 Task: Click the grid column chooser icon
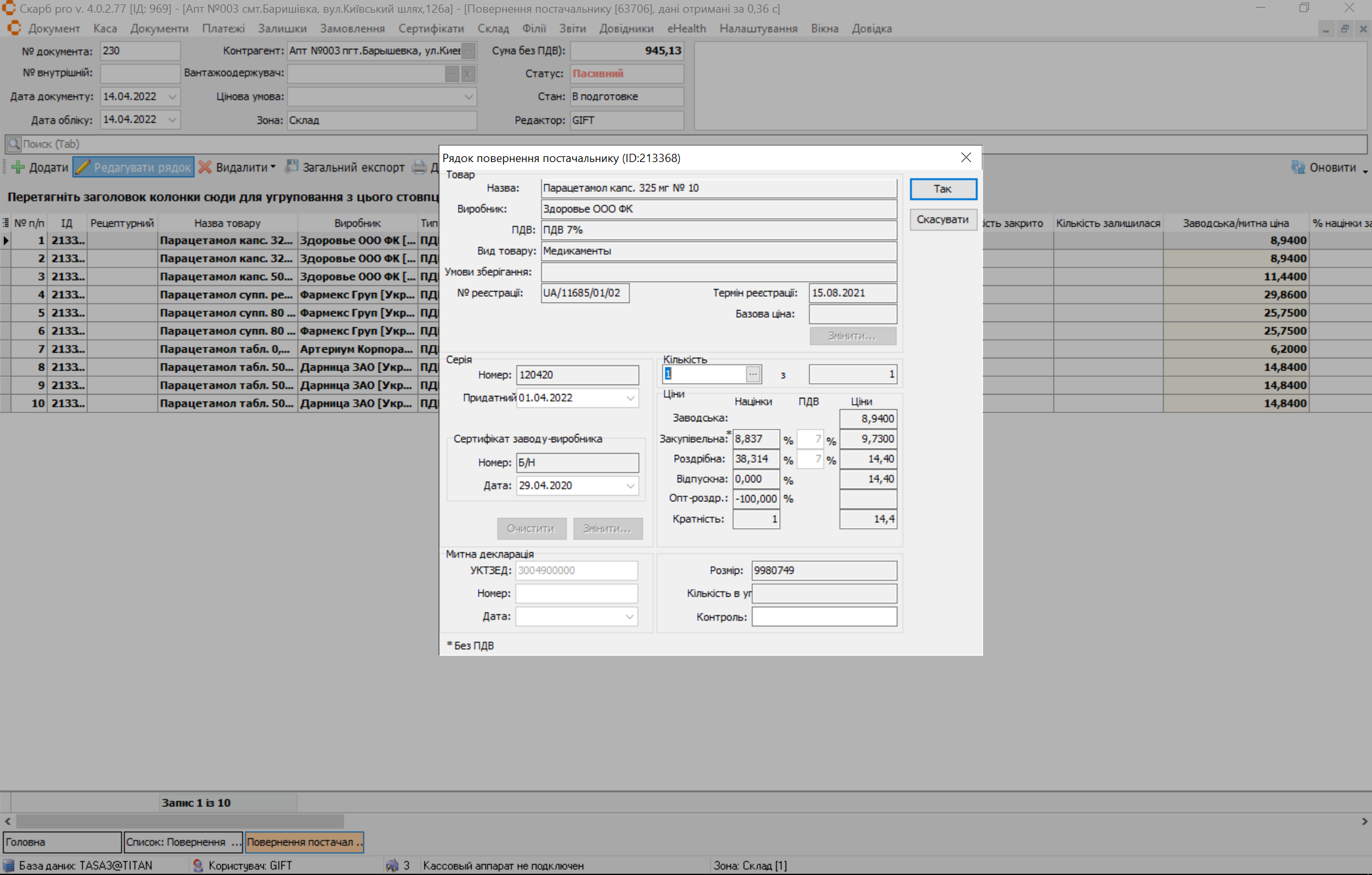pos(6,223)
